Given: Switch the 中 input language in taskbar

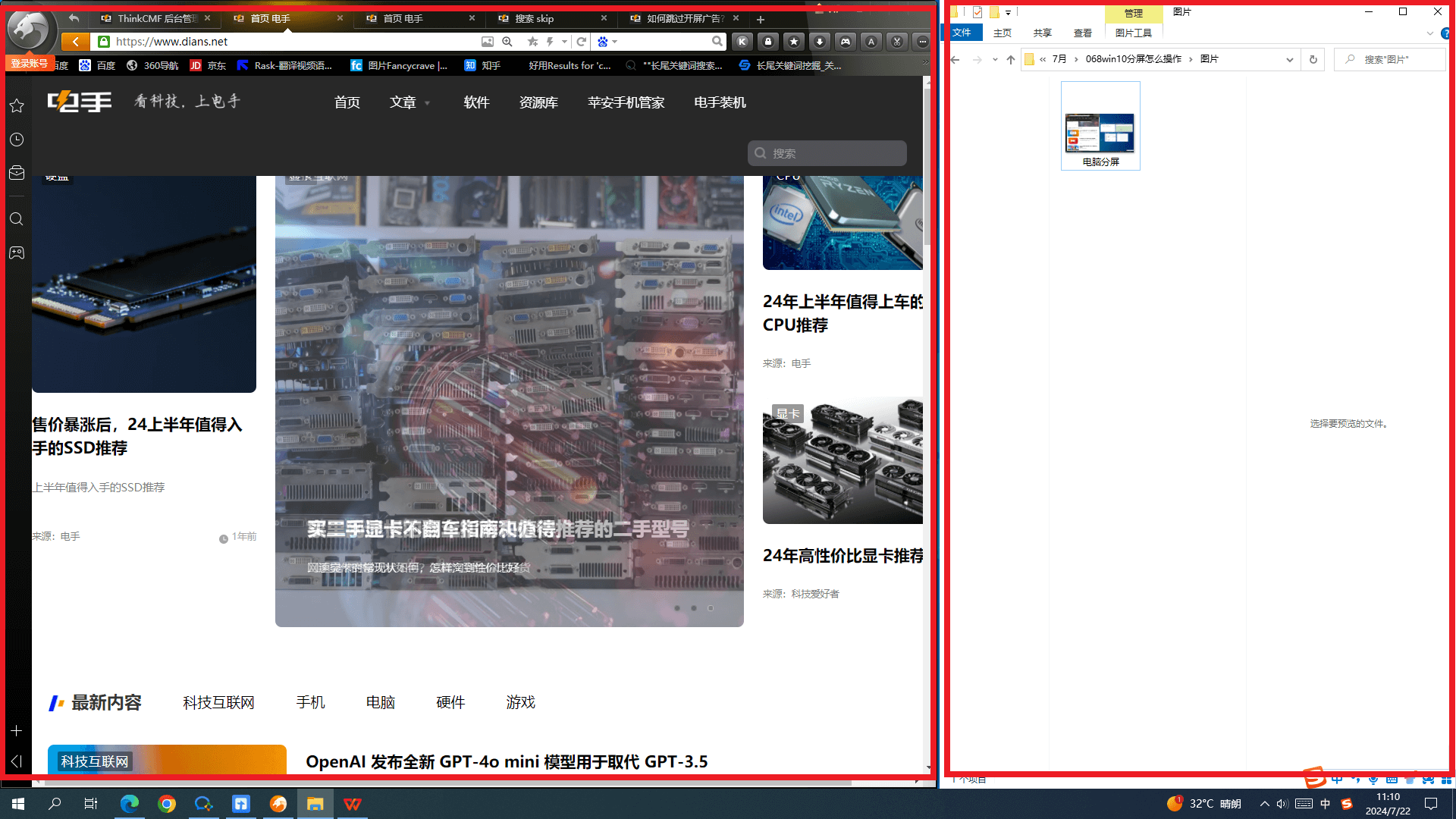Looking at the screenshot, I should (x=1325, y=804).
